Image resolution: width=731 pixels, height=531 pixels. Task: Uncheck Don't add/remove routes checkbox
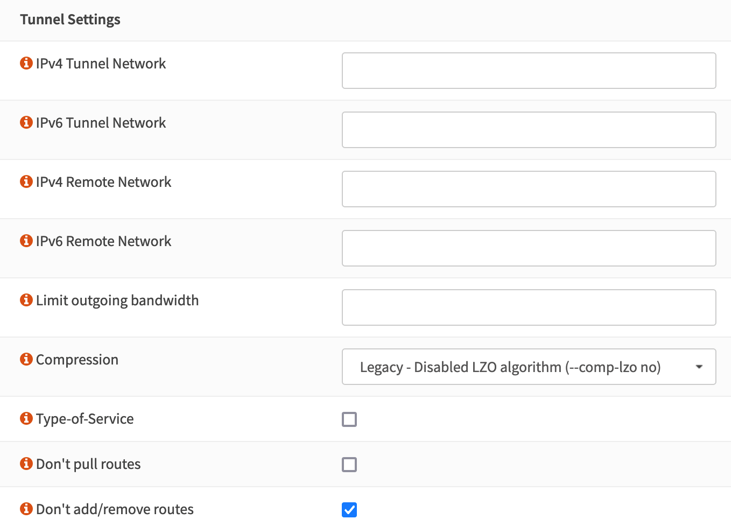coord(349,510)
